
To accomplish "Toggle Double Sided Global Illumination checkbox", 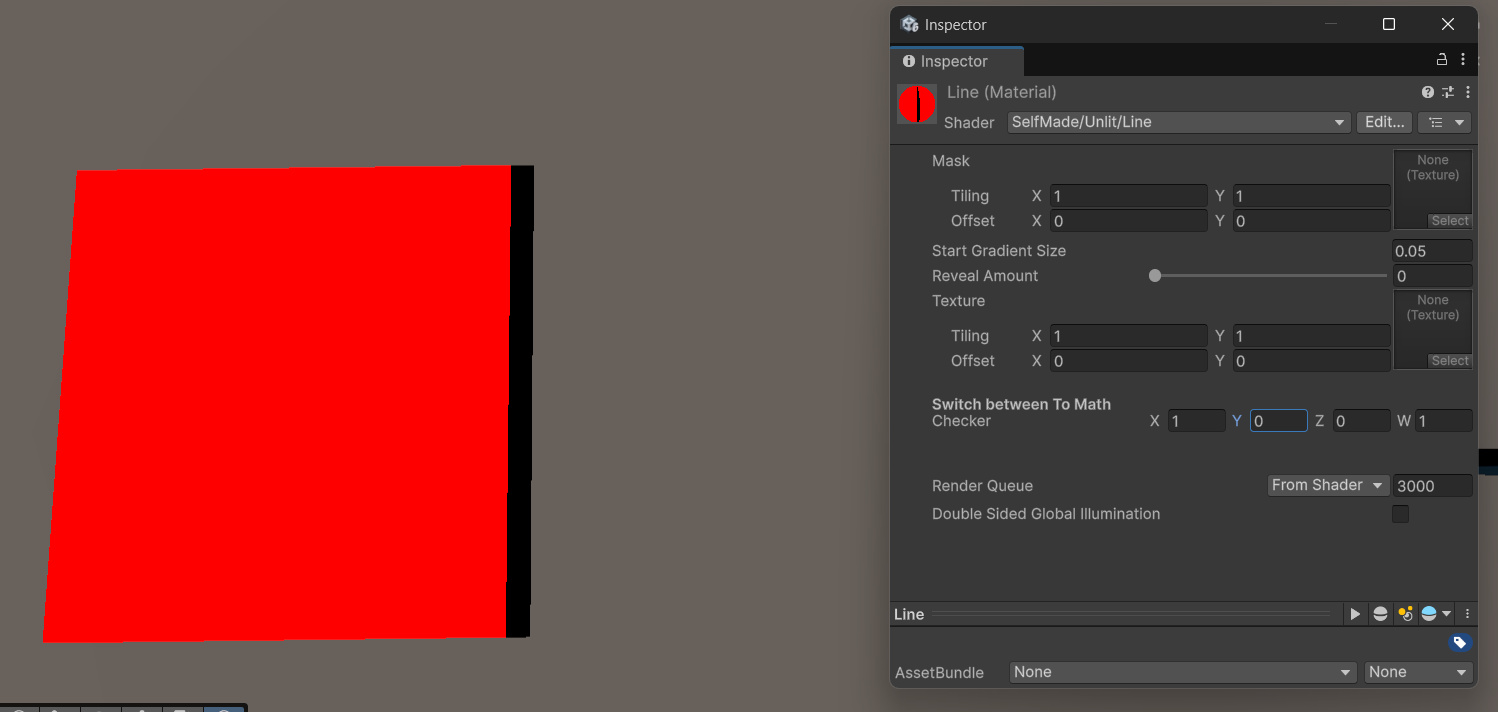I will (x=1400, y=514).
